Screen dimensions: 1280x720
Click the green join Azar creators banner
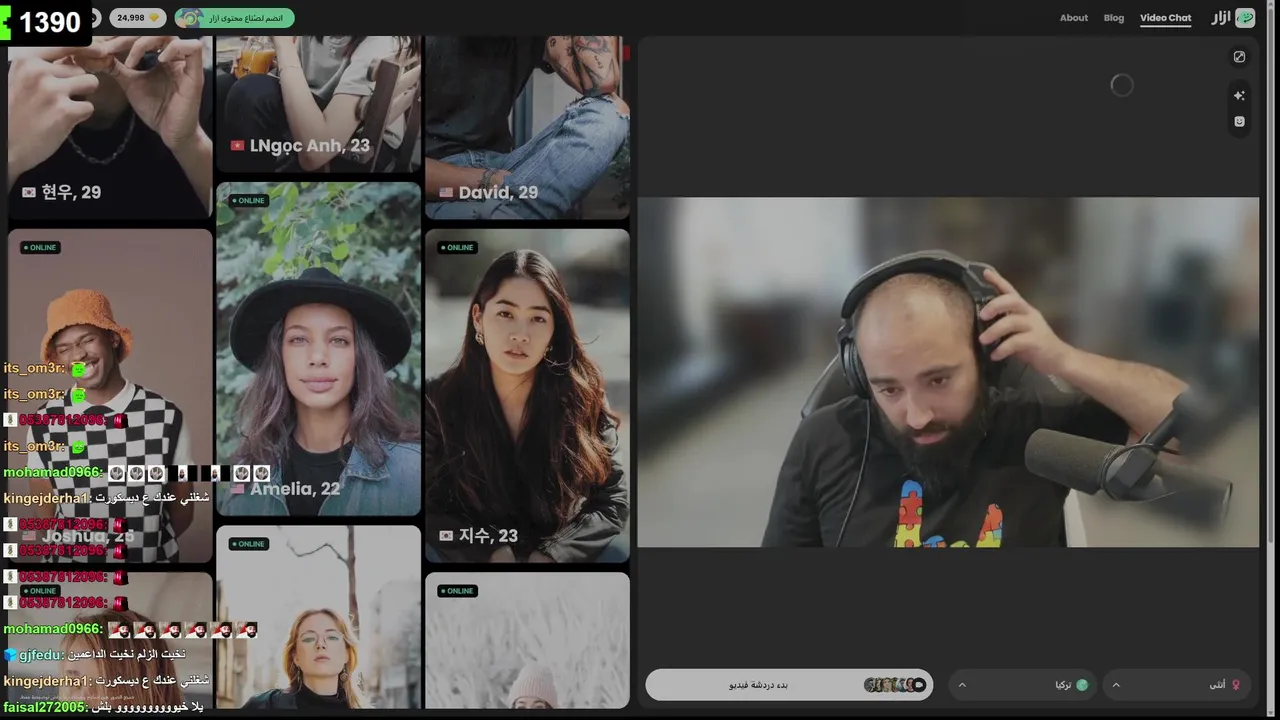click(x=235, y=18)
